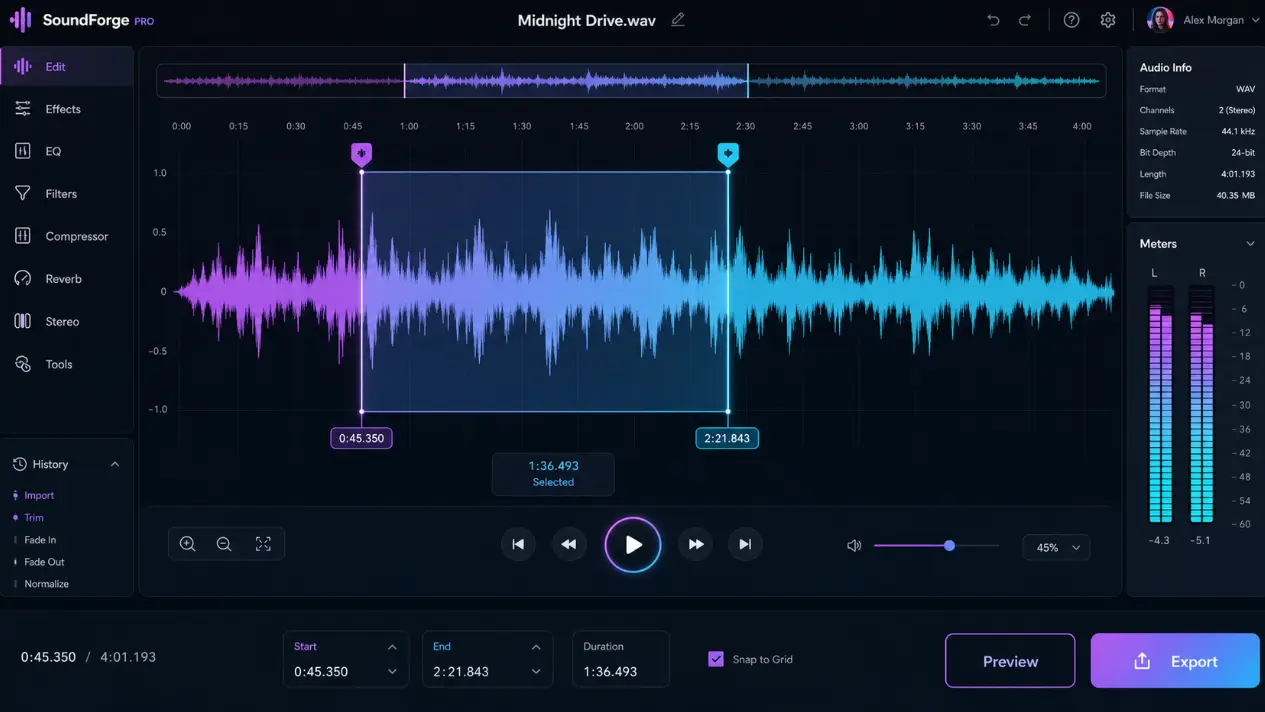
Task: Fast forward the audio playback
Action: (696, 544)
